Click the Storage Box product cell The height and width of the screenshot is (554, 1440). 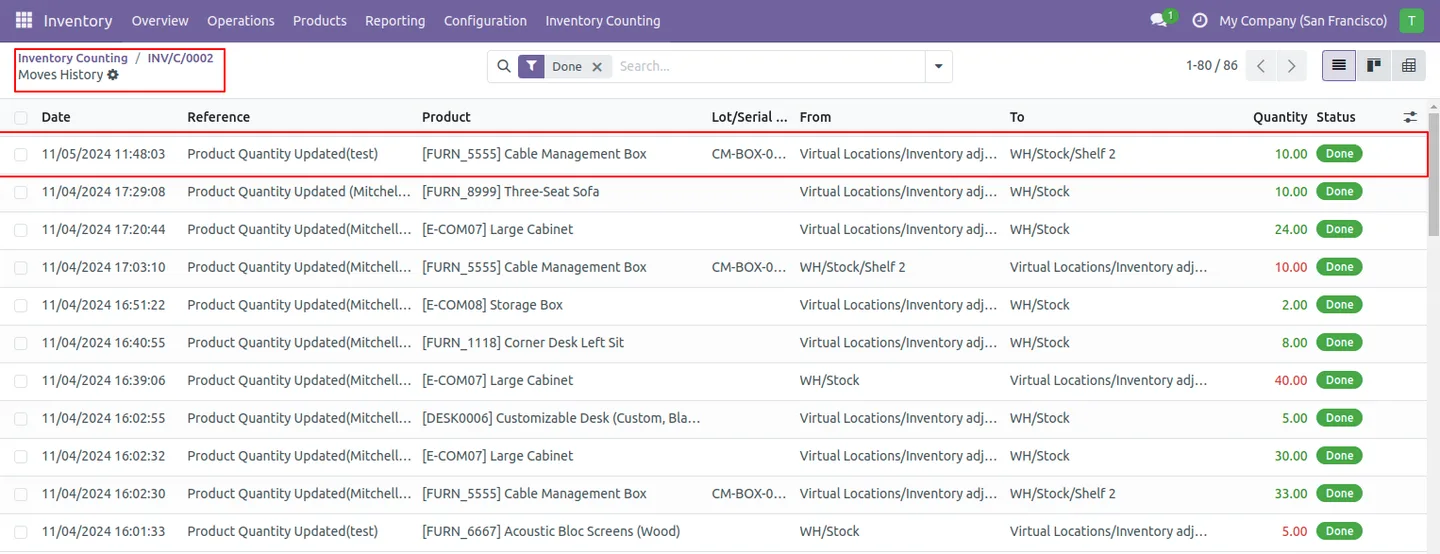point(492,305)
